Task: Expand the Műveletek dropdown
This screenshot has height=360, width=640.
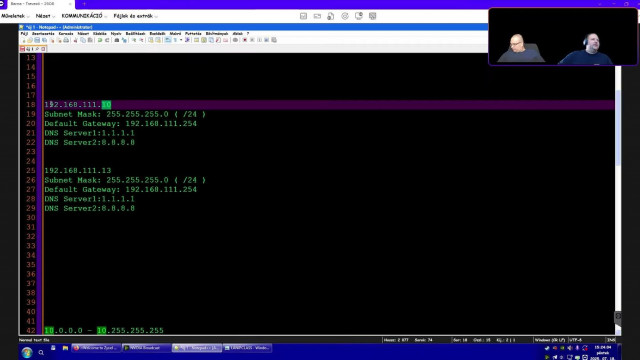Action: point(15,16)
